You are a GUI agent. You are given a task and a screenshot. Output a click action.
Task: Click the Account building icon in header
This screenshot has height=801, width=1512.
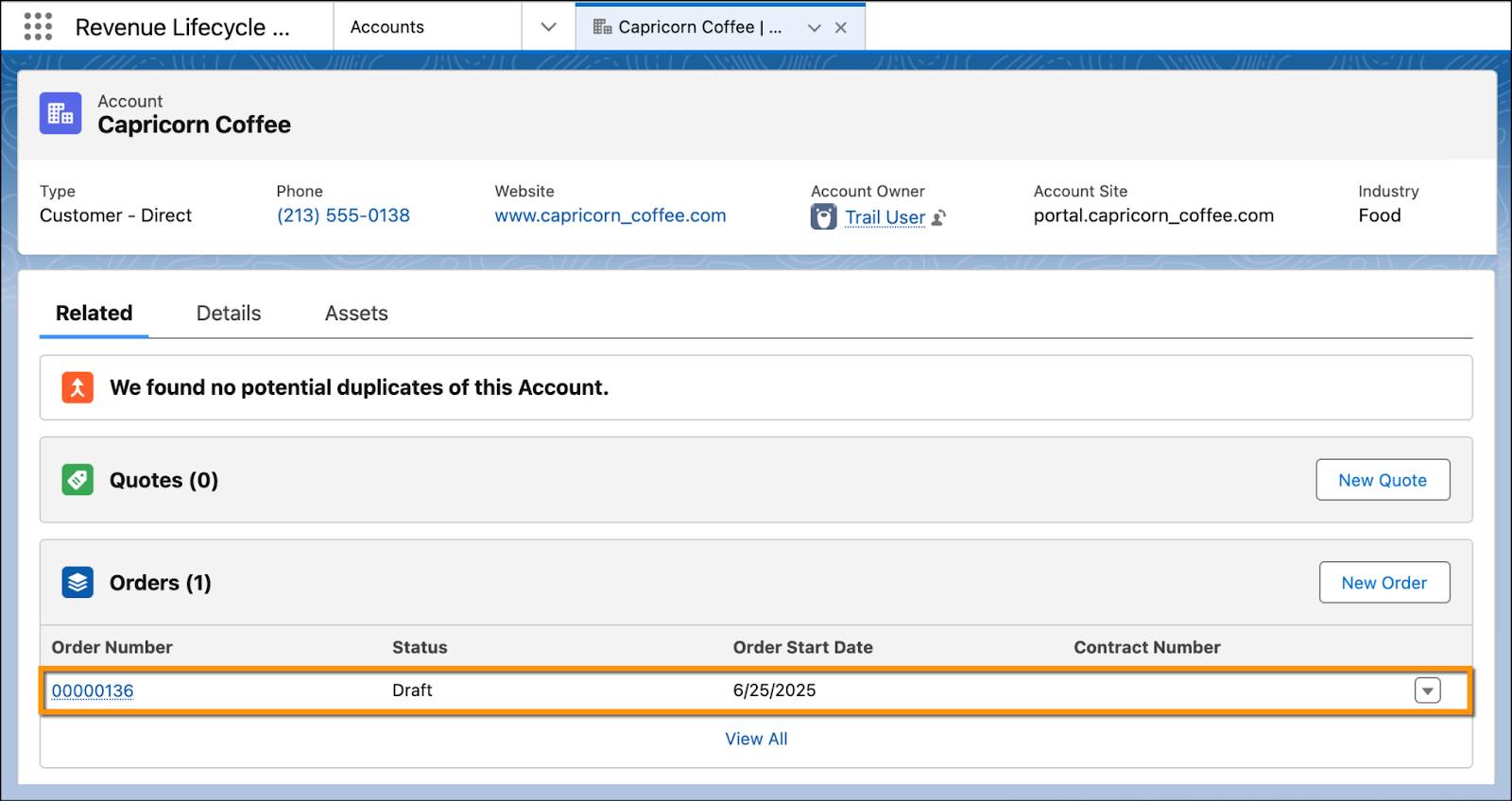coord(60,113)
